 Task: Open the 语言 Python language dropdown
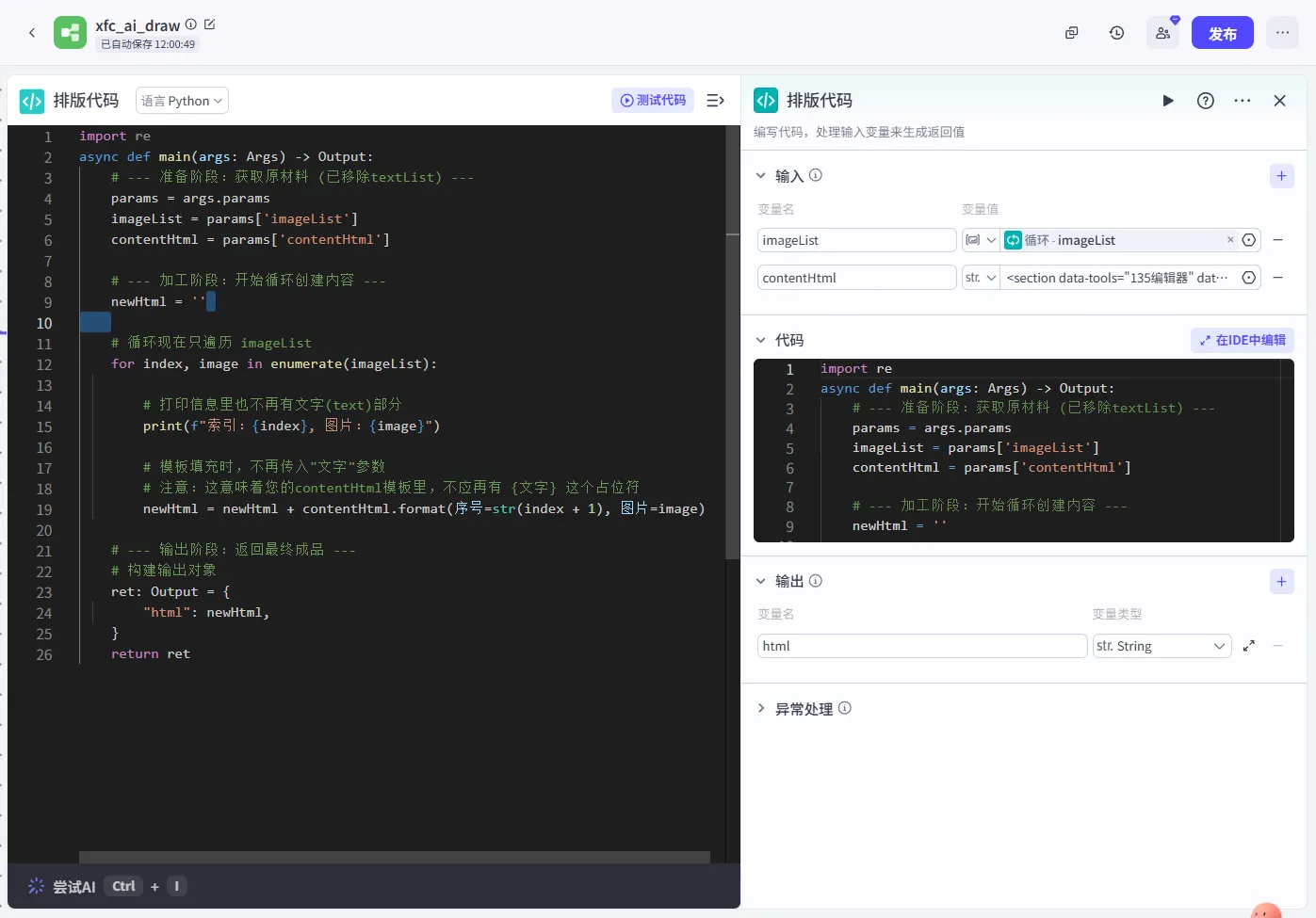tap(182, 101)
